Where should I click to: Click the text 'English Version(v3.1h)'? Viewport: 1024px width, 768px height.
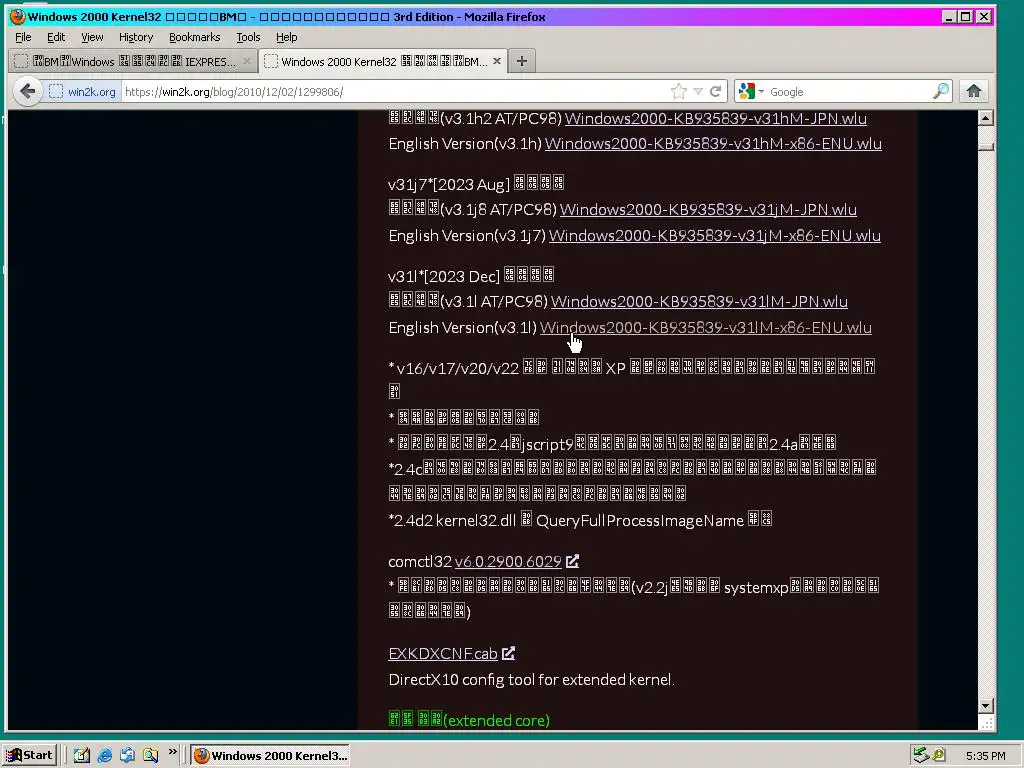click(465, 144)
